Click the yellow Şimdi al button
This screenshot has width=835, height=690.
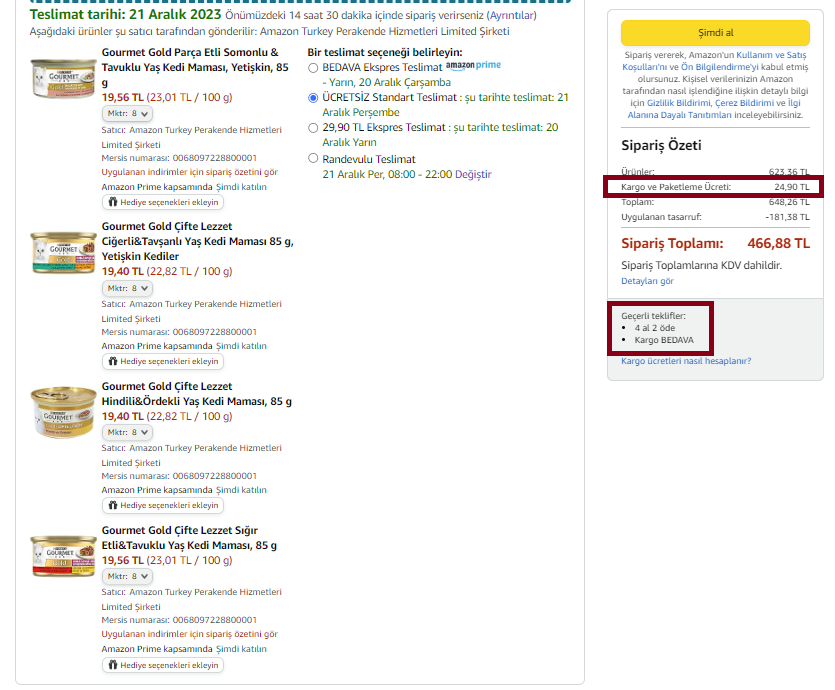point(715,33)
